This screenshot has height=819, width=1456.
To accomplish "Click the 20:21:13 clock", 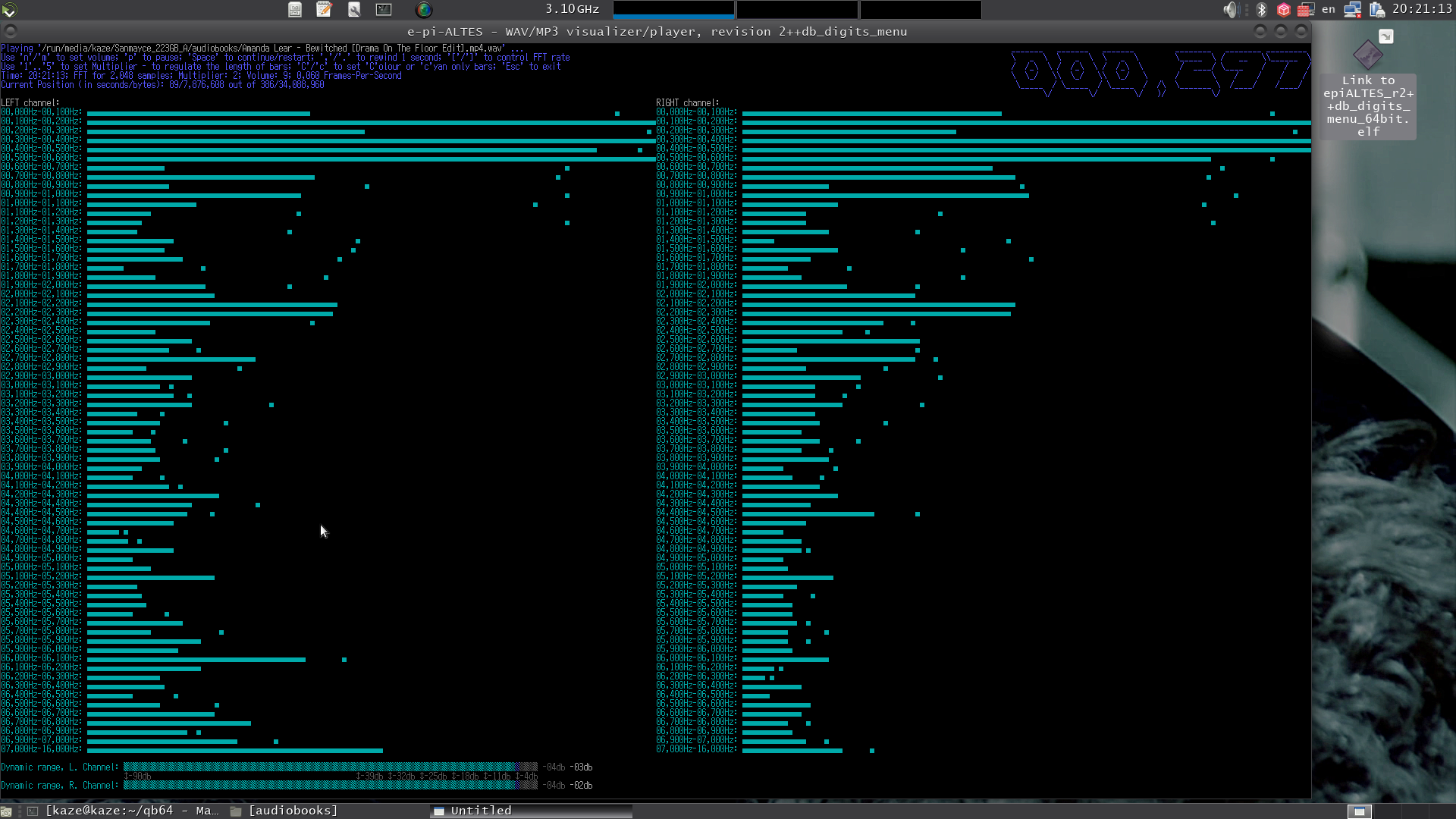I will [1422, 9].
